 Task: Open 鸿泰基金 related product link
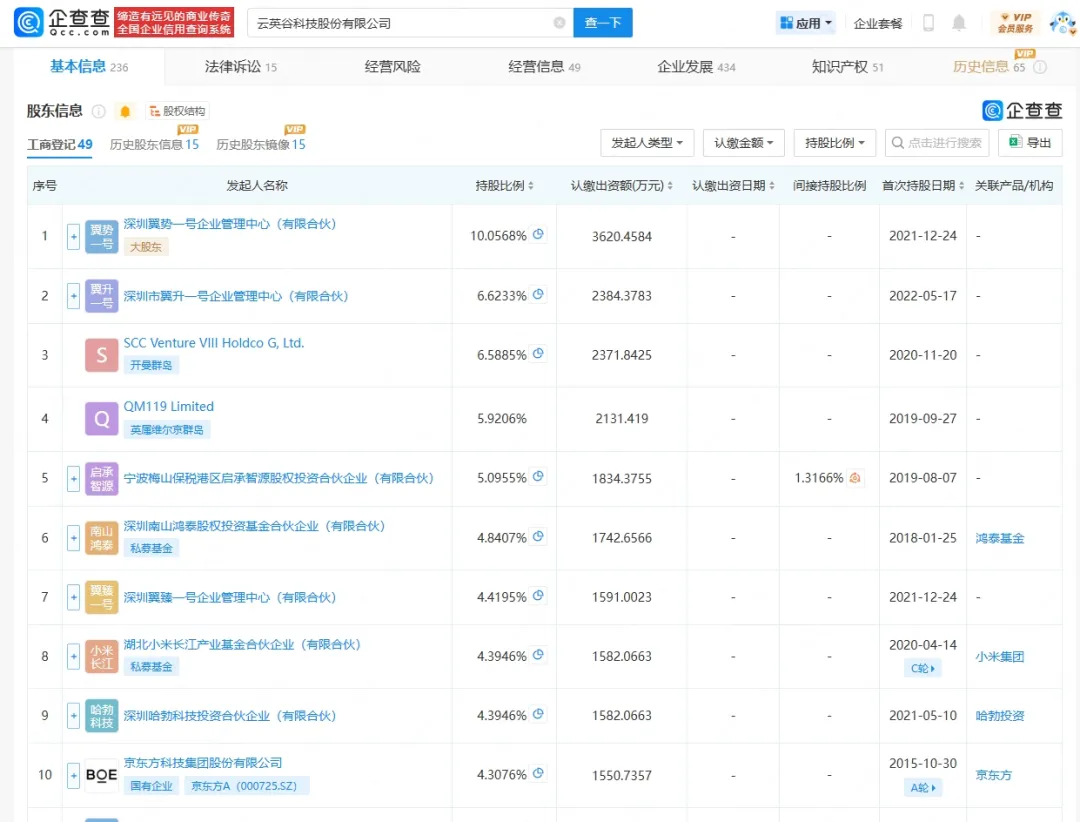999,538
